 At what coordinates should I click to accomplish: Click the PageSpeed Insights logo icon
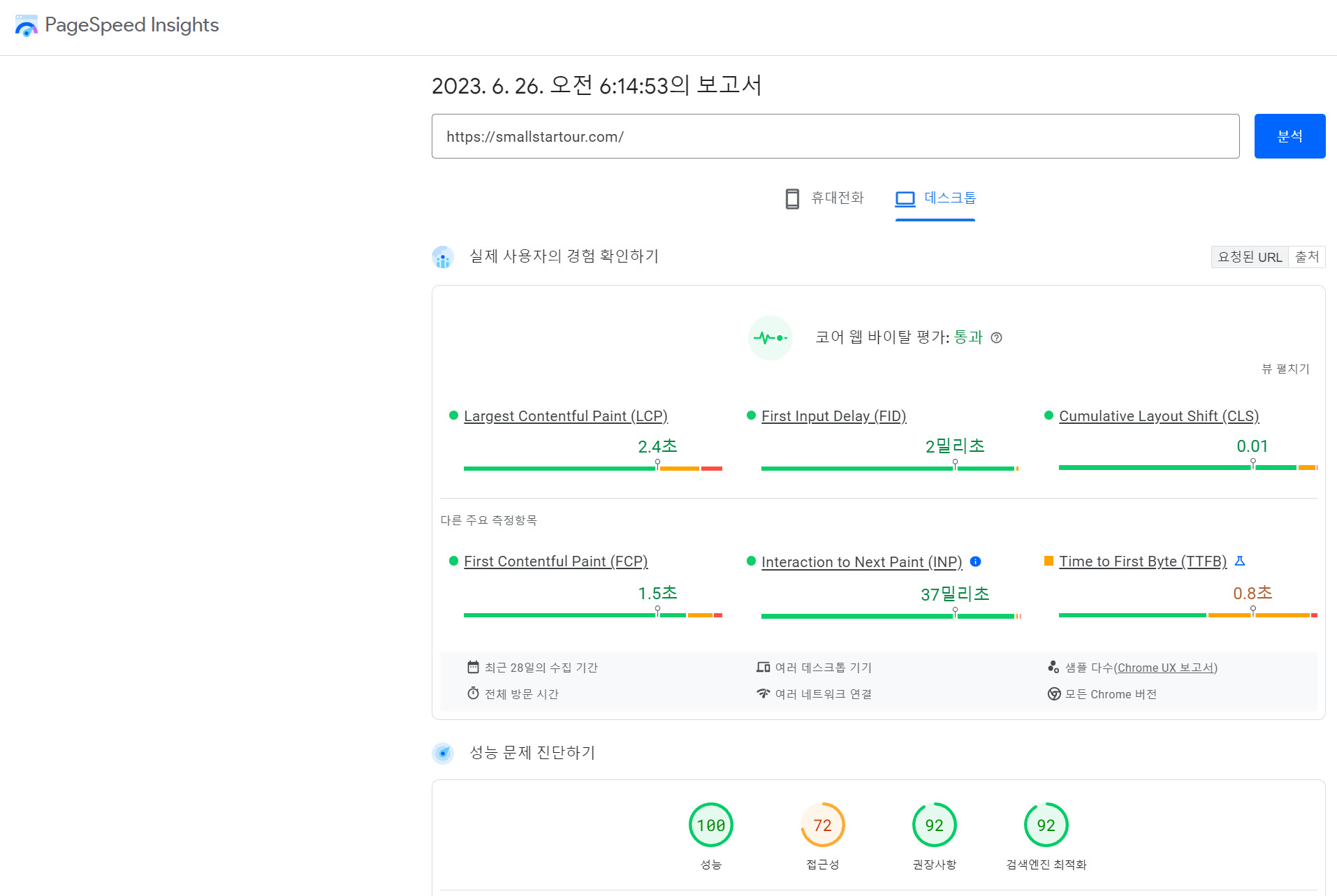pyautogui.click(x=27, y=26)
